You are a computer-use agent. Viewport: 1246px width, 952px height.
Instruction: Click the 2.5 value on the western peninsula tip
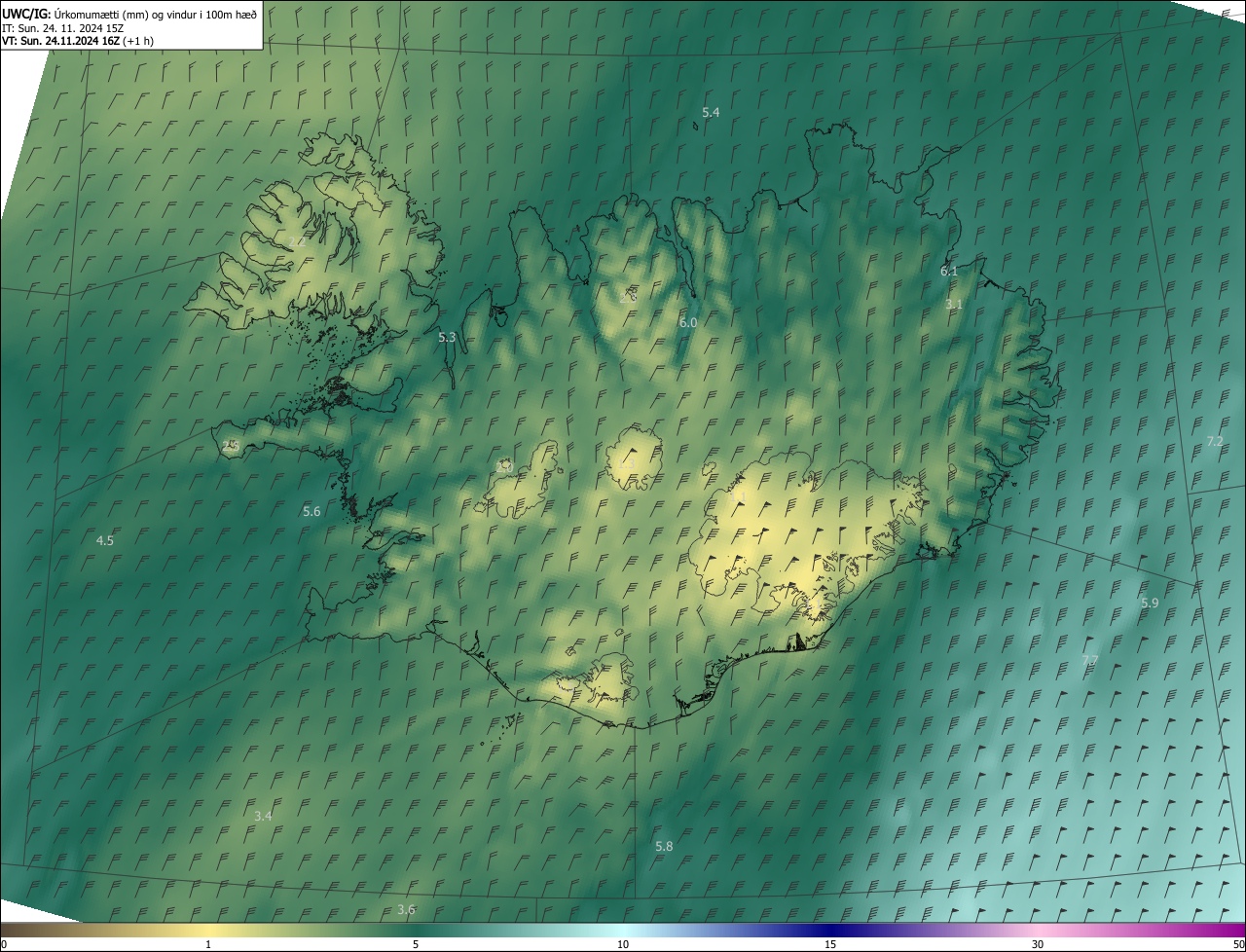pos(231,447)
